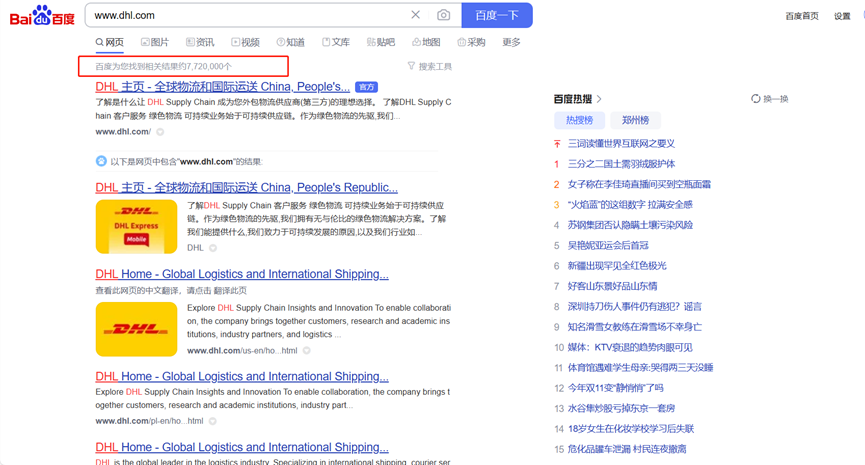The image size is (865, 465).
Task: Open hot topic 新疆出现罕见全红色极光
Action: (x=617, y=266)
